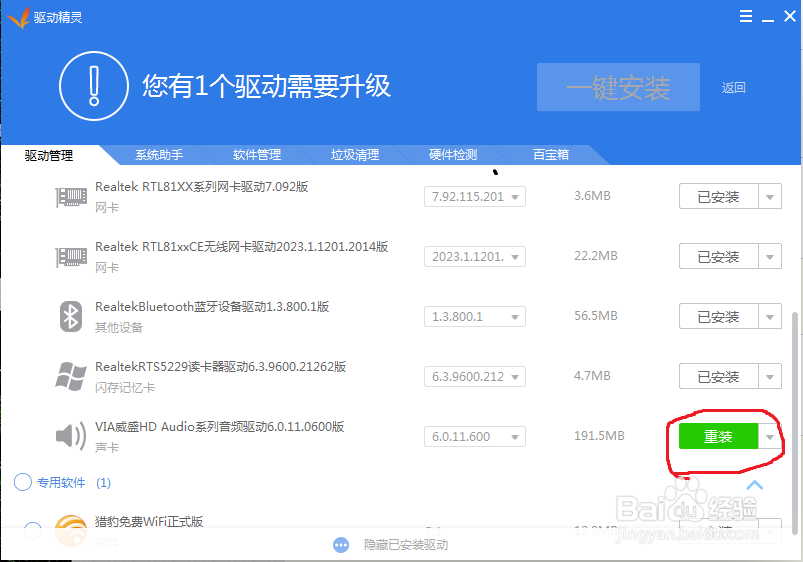Open version dropdown 2023.1.1201.
Screen dimensions: 803x562
[475, 257]
